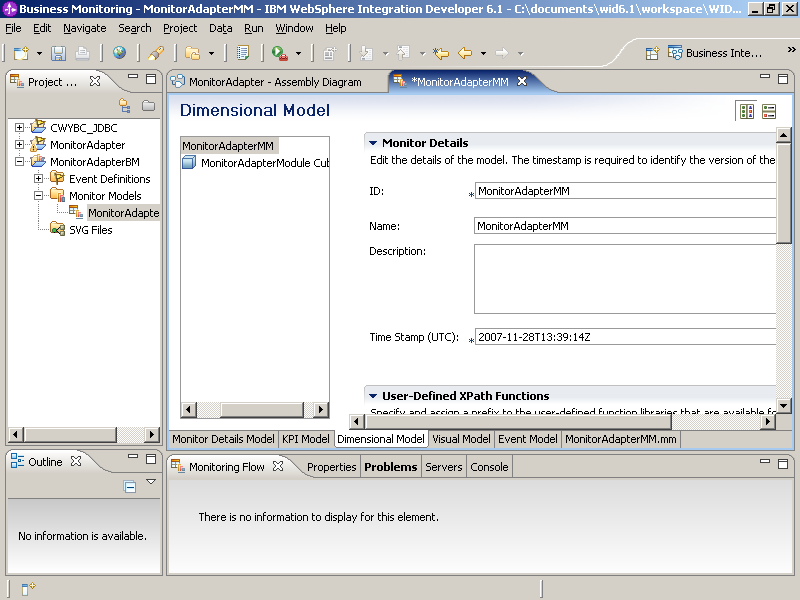Click the Previous Annotation toolbar icon
The height and width of the screenshot is (600, 800).
(404, 53)
